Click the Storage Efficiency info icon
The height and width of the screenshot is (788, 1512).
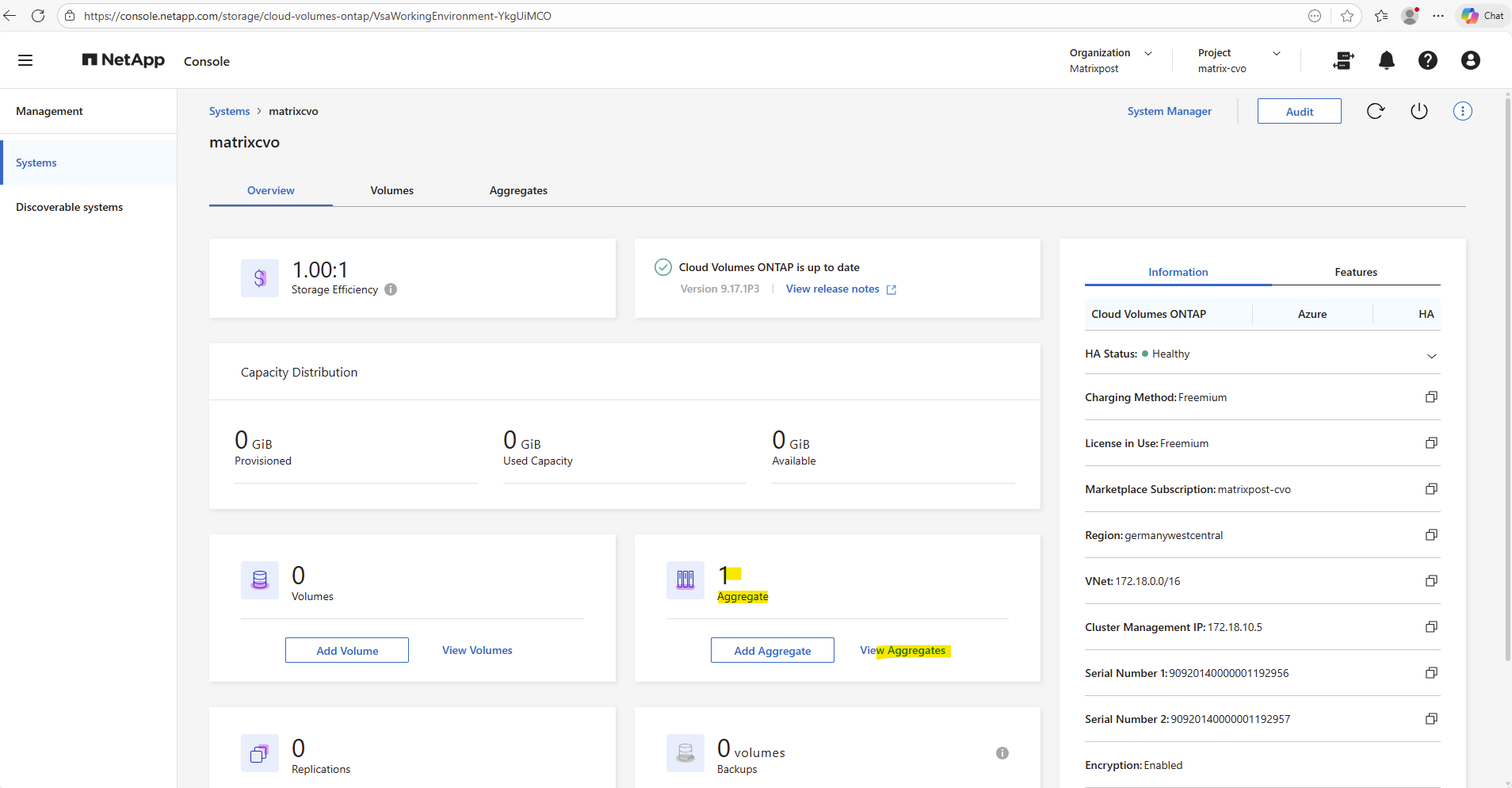[x=391, y=289]
